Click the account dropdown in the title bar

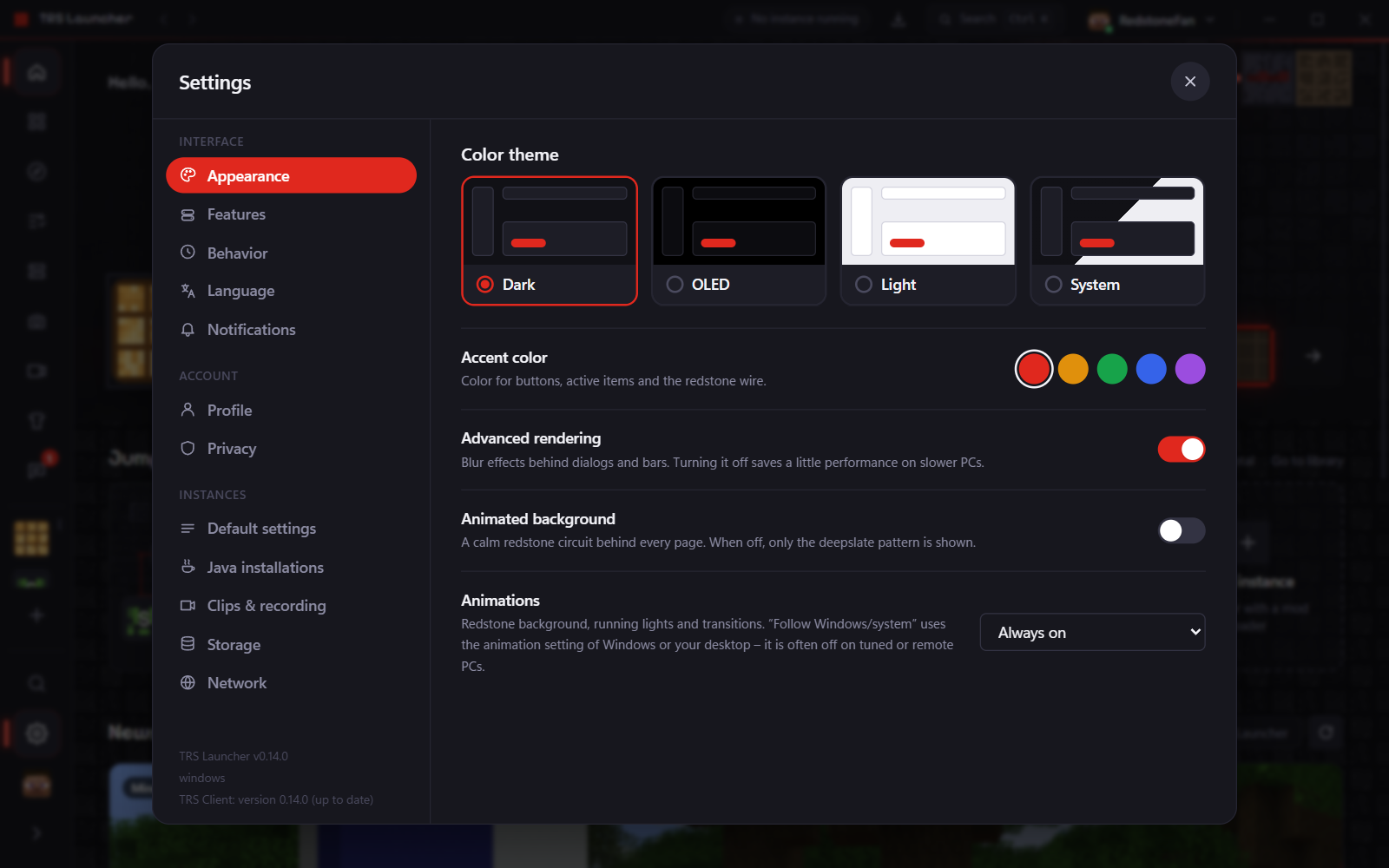coord(1151,20)
